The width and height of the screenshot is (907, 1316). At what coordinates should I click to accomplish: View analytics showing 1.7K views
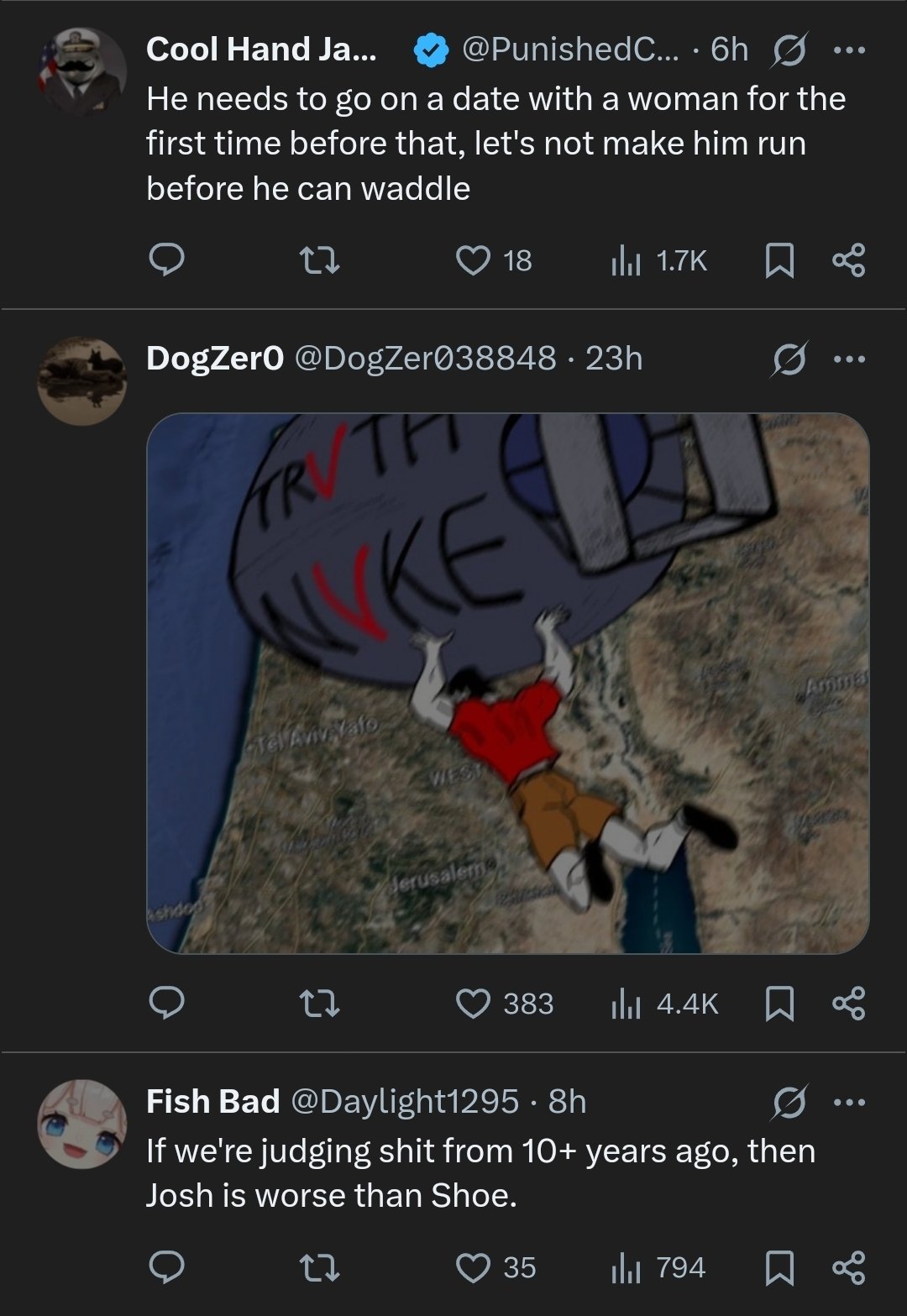pos(659,260)
